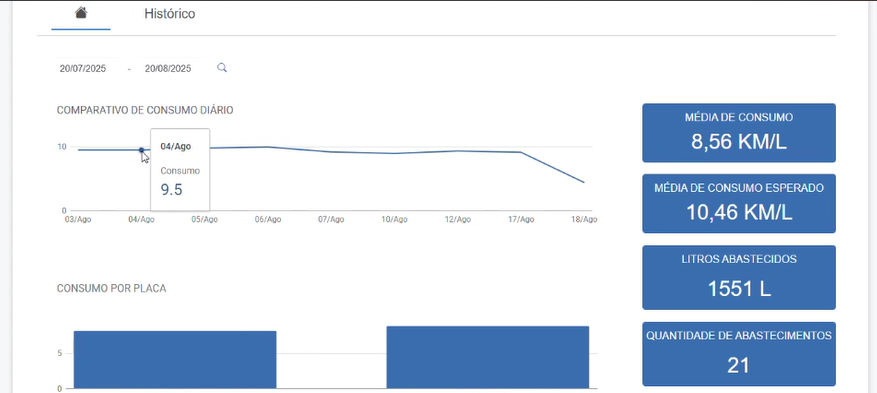This screenshot has height=393, width=877.
Task: Click the 1551 L value
Action: pyautogui.click(x=739, y=289)
